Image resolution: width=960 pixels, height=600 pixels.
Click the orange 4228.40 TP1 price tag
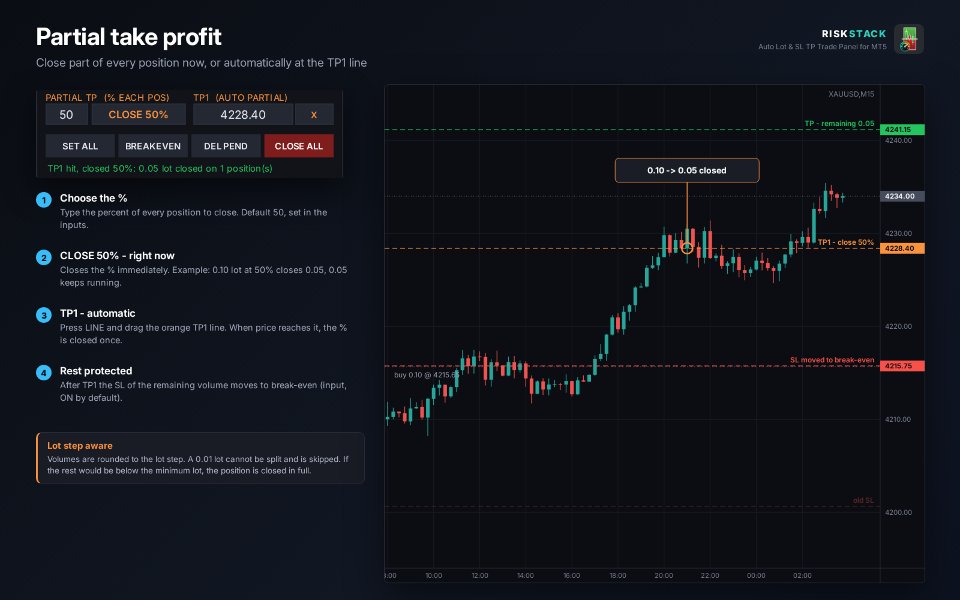(902, 249)
